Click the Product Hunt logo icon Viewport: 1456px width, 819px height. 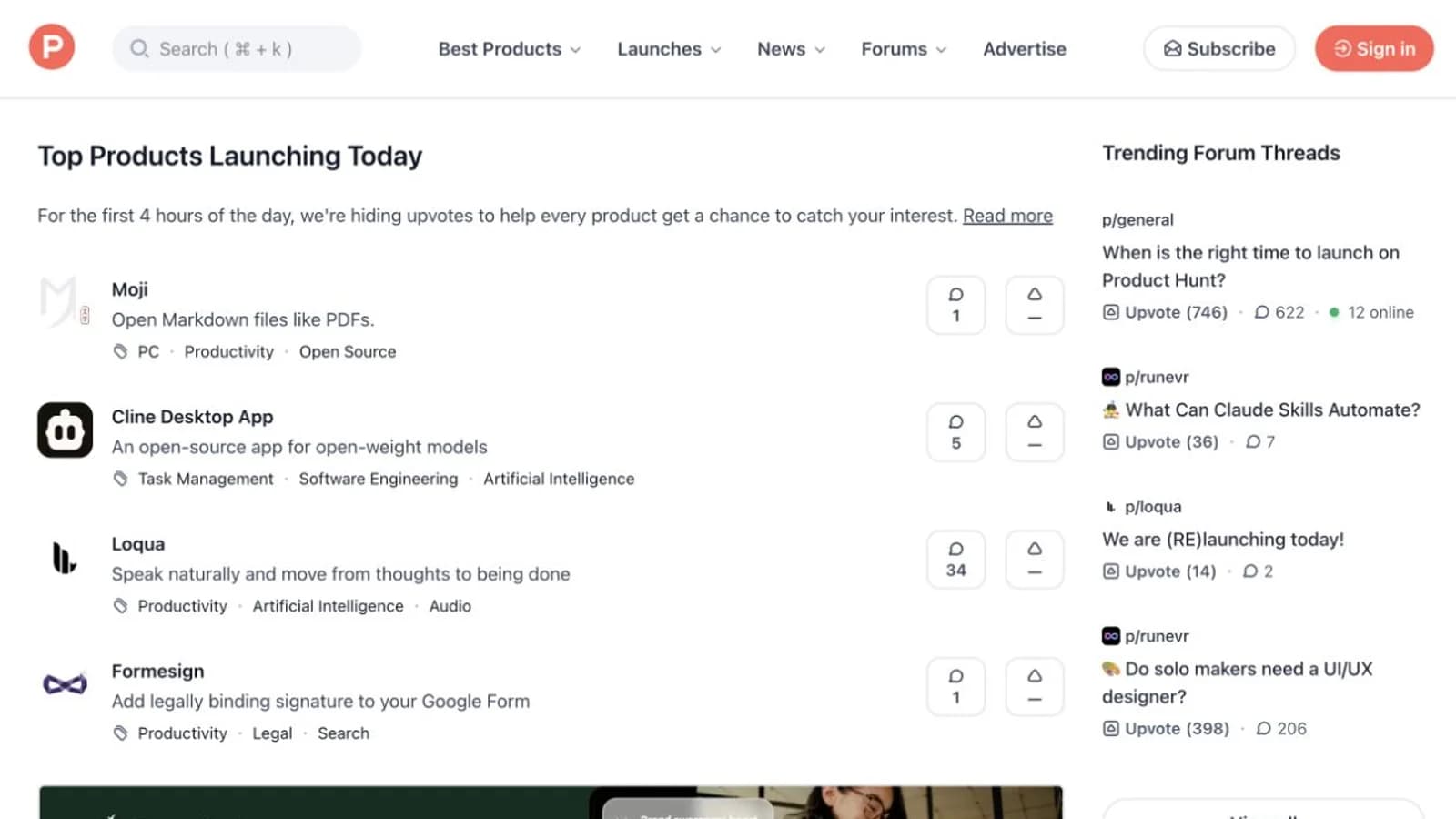[x=52, y=47]
